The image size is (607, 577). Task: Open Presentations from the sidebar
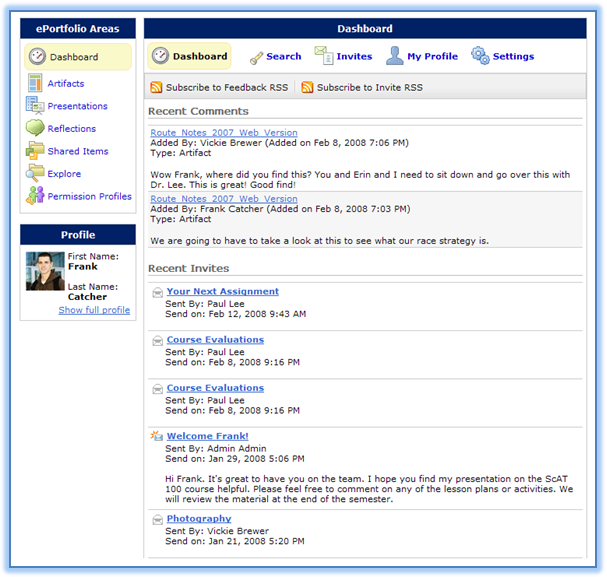point(77,106)
